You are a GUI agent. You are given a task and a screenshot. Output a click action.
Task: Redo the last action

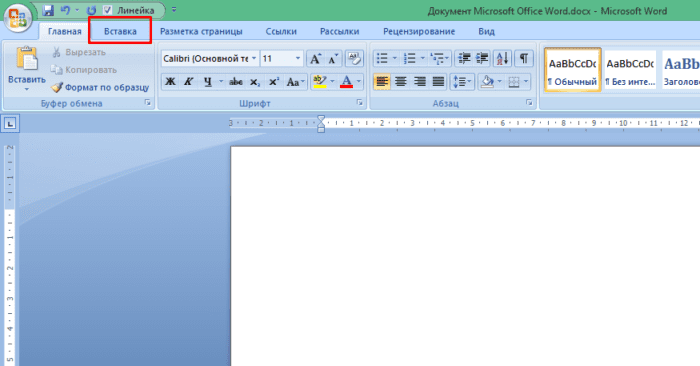pyautogui.click(x=91, y=10)
